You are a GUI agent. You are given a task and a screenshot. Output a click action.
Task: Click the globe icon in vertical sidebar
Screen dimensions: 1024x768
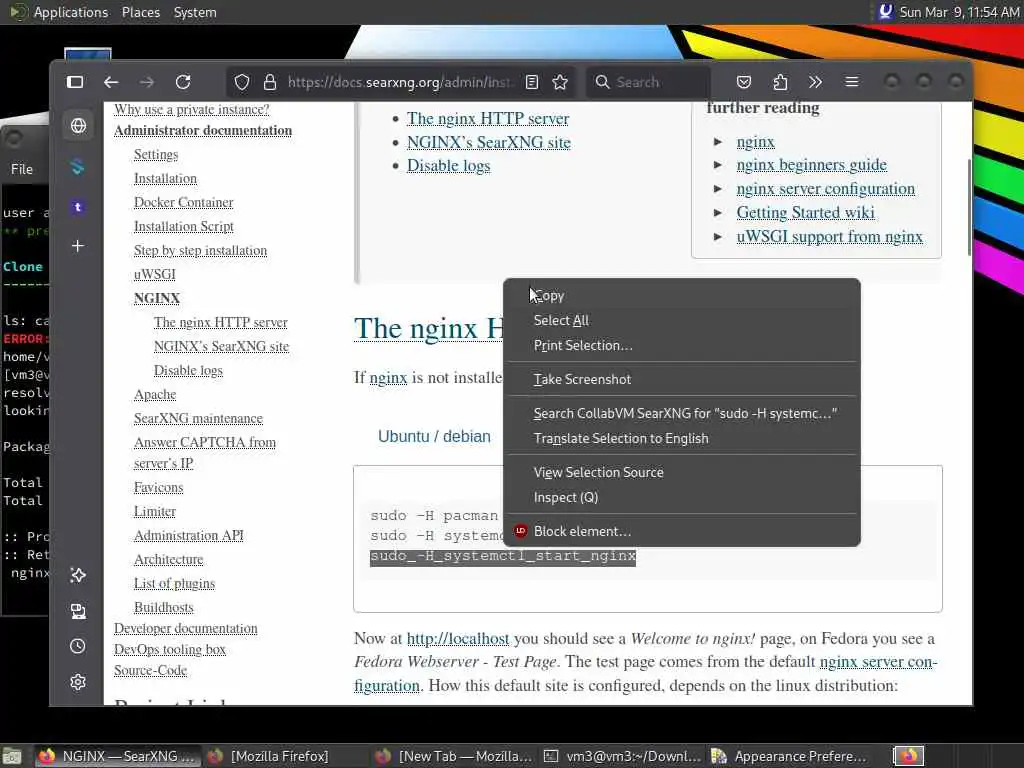[x=78, y=125]
